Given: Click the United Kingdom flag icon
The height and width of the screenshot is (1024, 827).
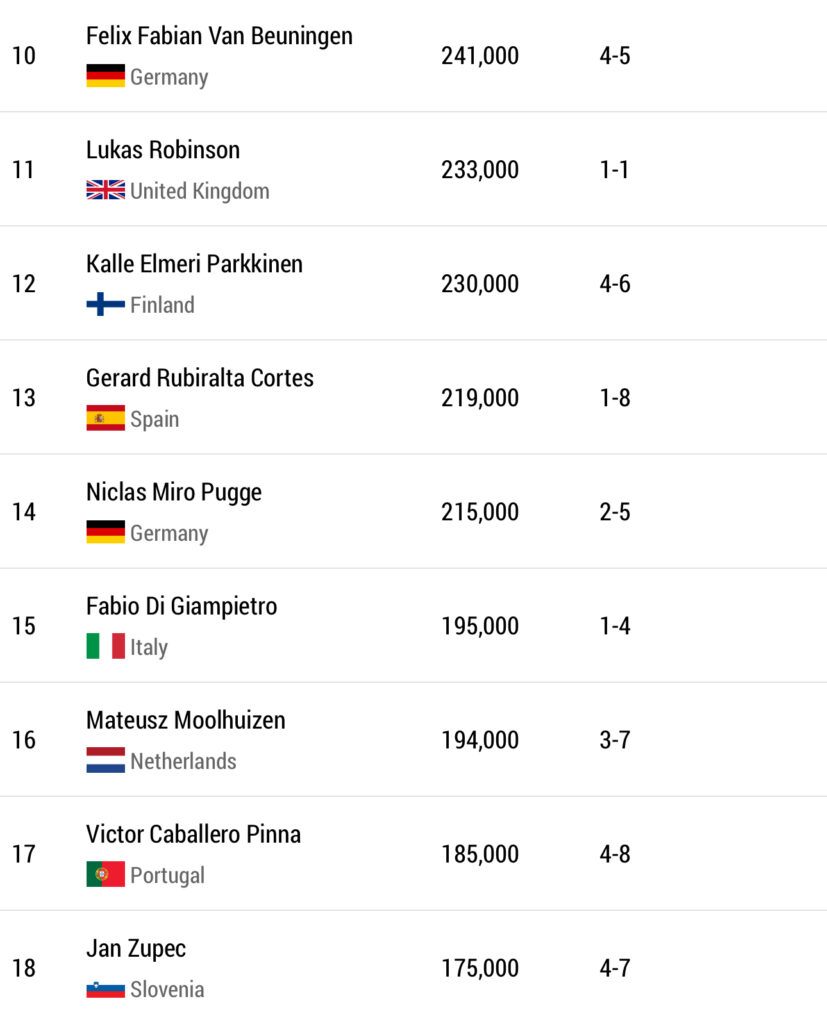Looking at the screenshot, I should (105, 190).
